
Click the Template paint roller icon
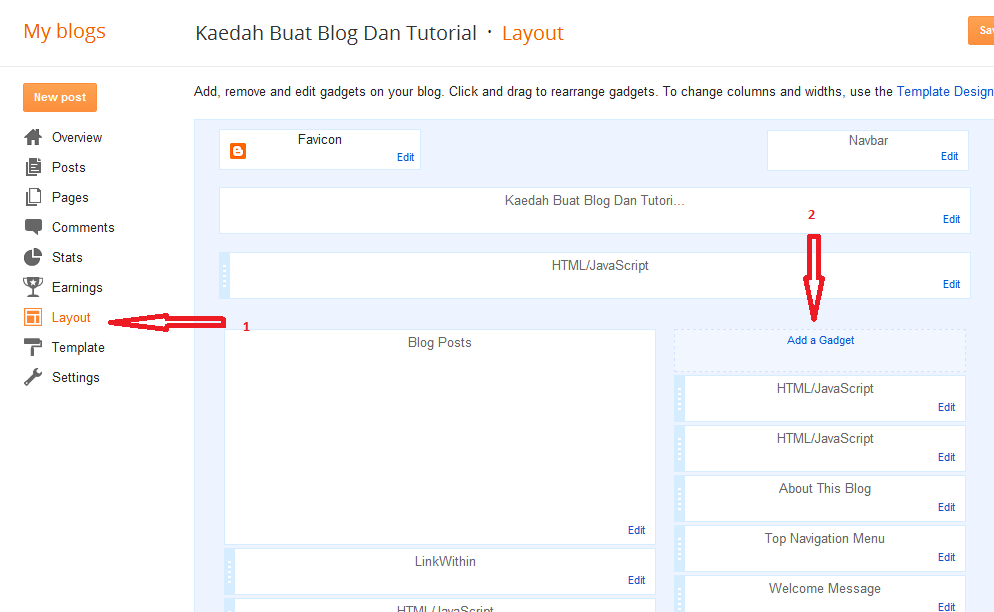pos(33,347)
